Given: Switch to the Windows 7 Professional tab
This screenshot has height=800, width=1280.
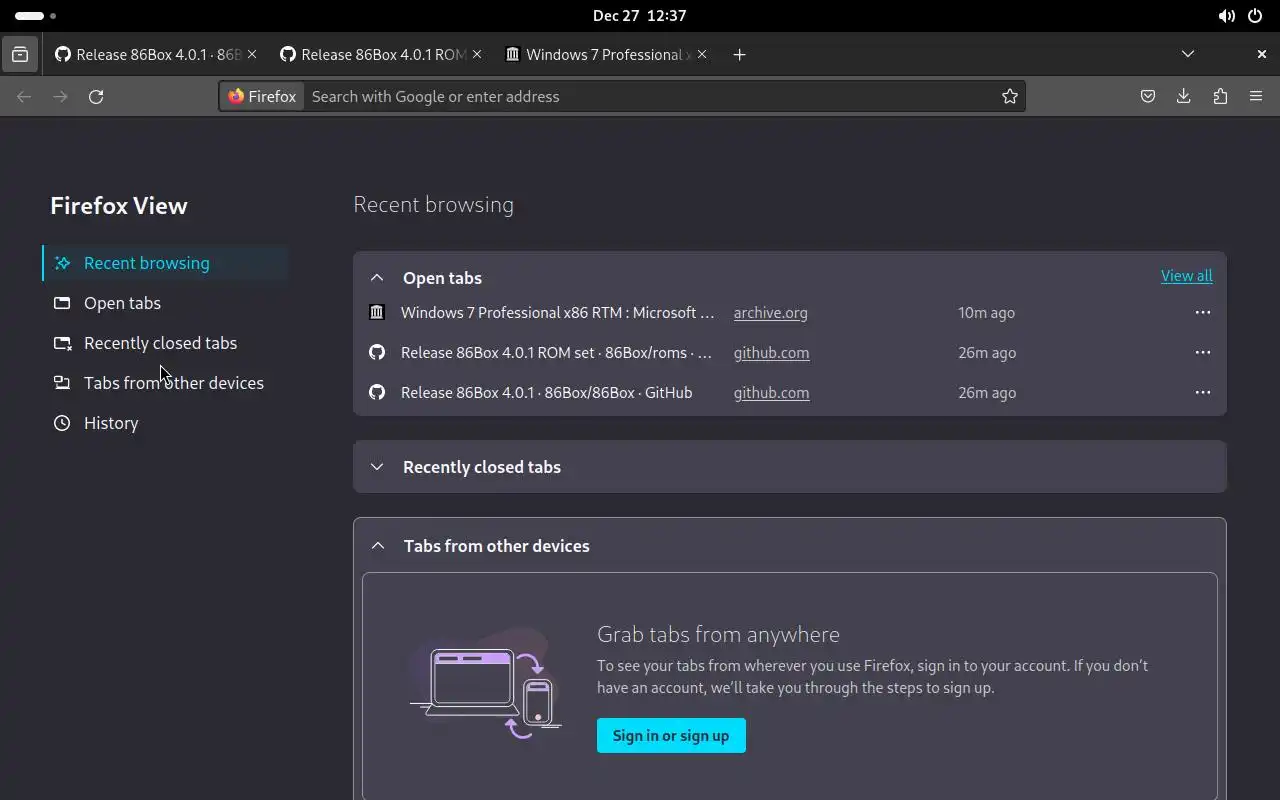Looking at the screenshot, I should tap(602, 55).
